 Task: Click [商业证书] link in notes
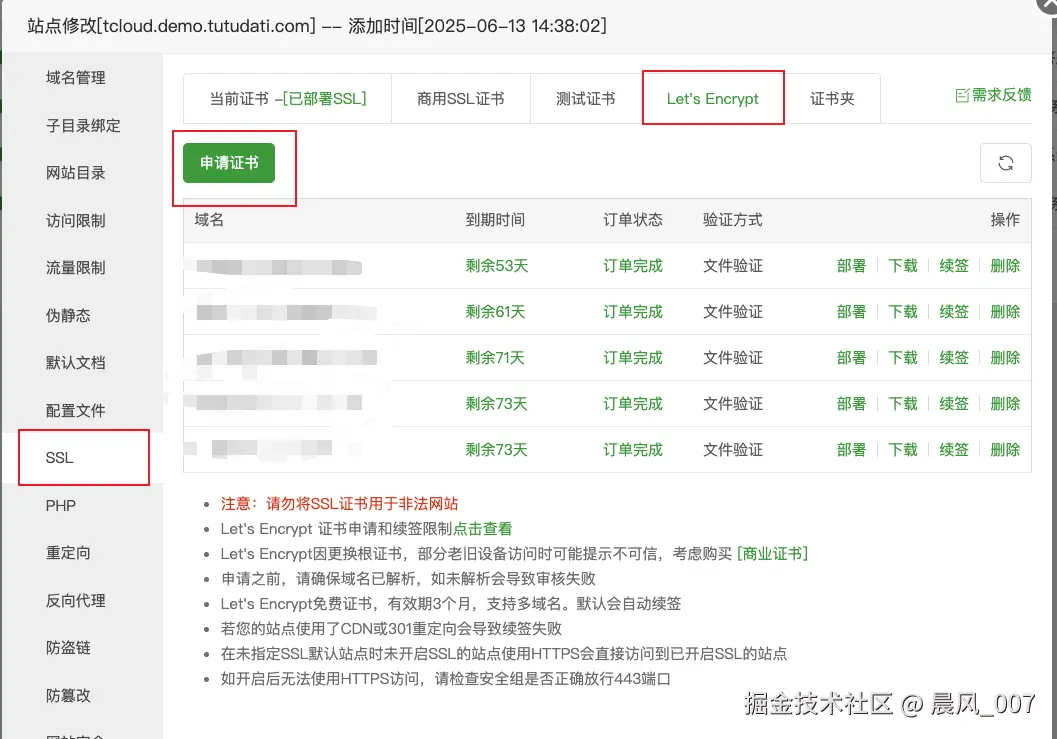pyautogui.click(x=773, y=554)
